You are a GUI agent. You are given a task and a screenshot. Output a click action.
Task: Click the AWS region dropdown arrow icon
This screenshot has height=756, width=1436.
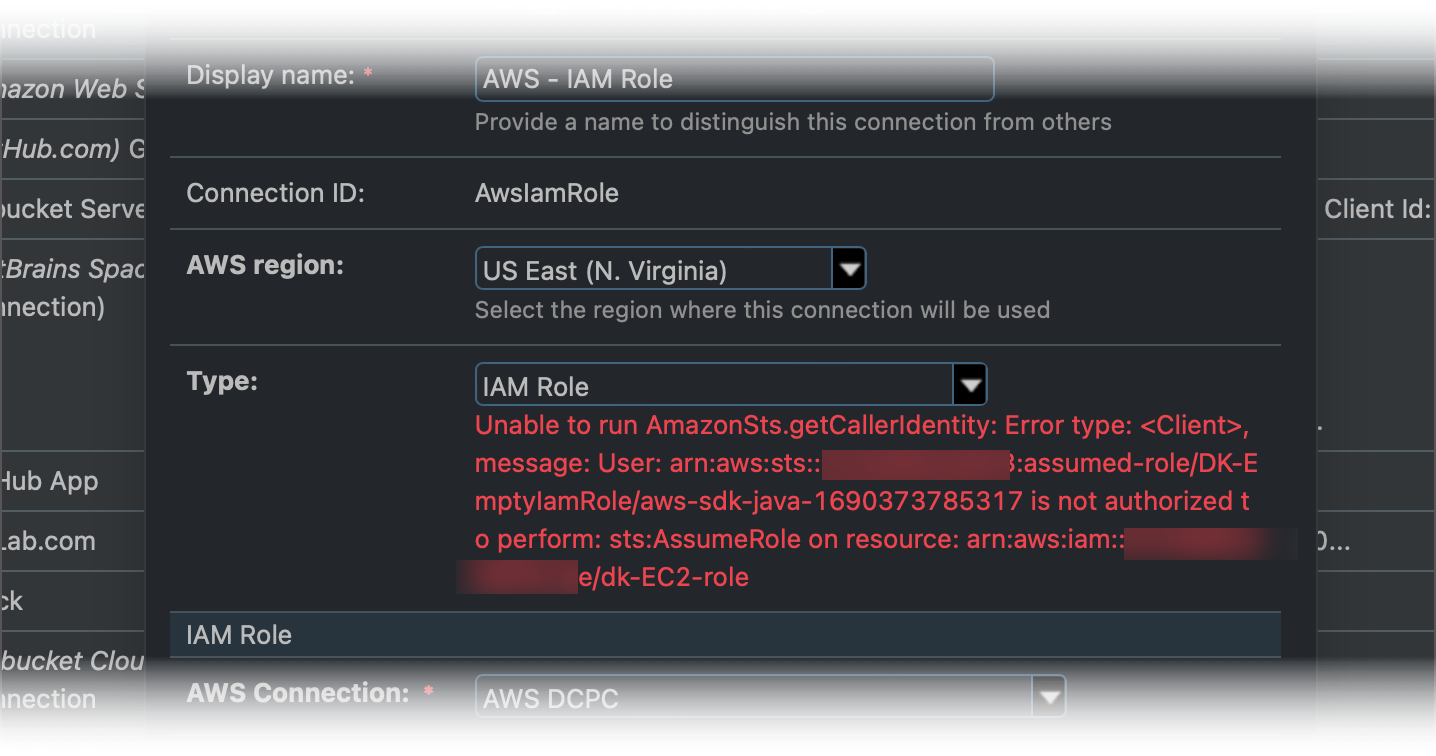(849, 268)
